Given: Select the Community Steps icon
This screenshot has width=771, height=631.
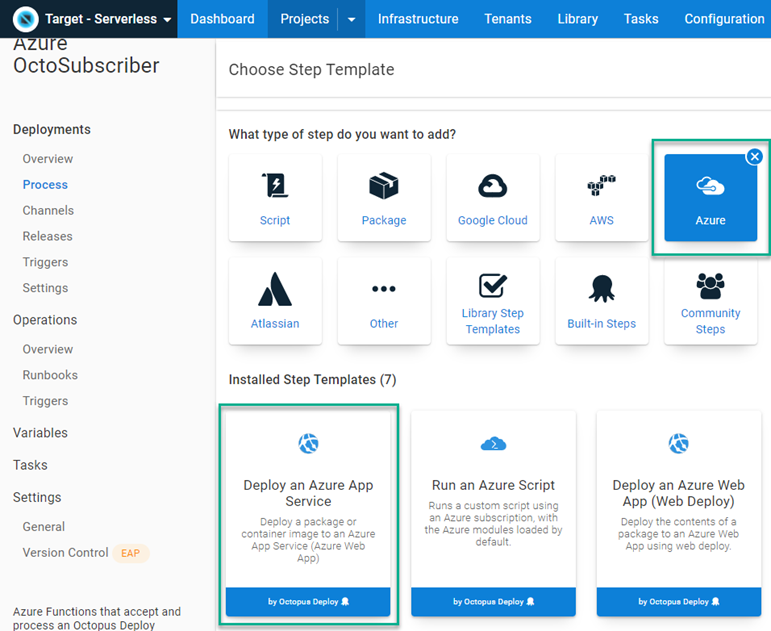Looking at the screenshot, I should 710,286.
